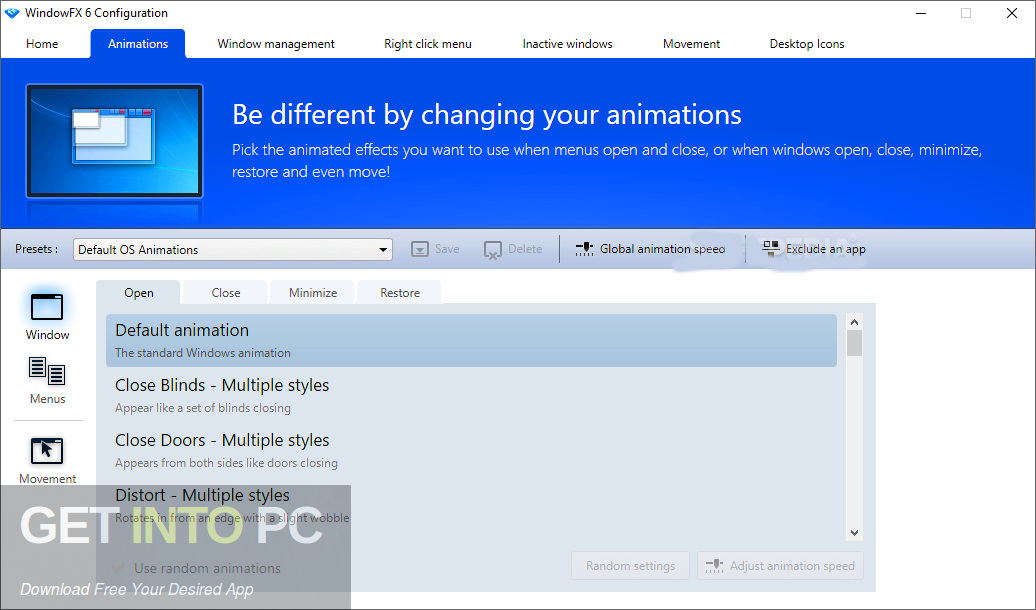1036x610 pixels.
Task: Click the Exclude an app icon
Action: point(770,248)
